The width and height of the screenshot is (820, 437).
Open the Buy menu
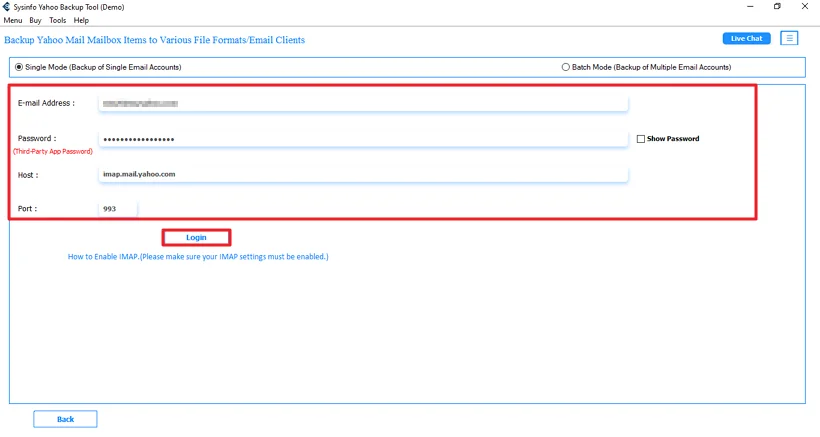pyautogui.click(x=35, y=20)
